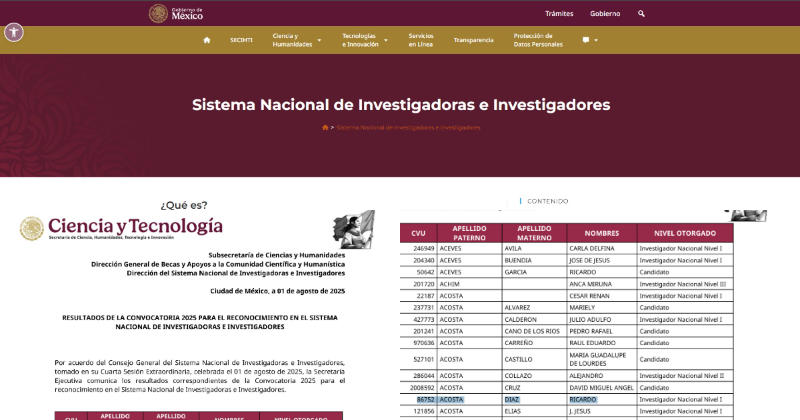Click the Subsecretaría de Ciencias y Humanidades line

pos(277,255)
